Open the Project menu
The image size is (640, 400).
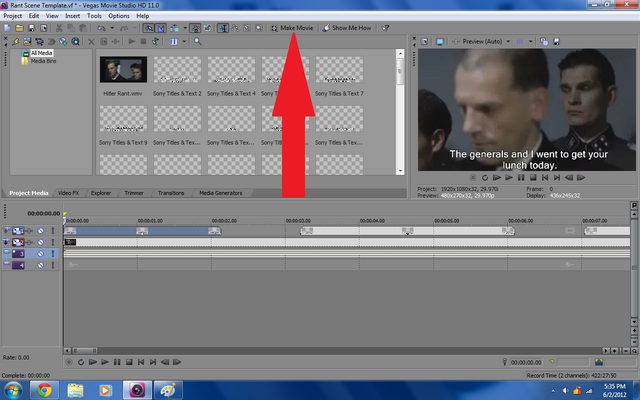click(x=13, y=16)
